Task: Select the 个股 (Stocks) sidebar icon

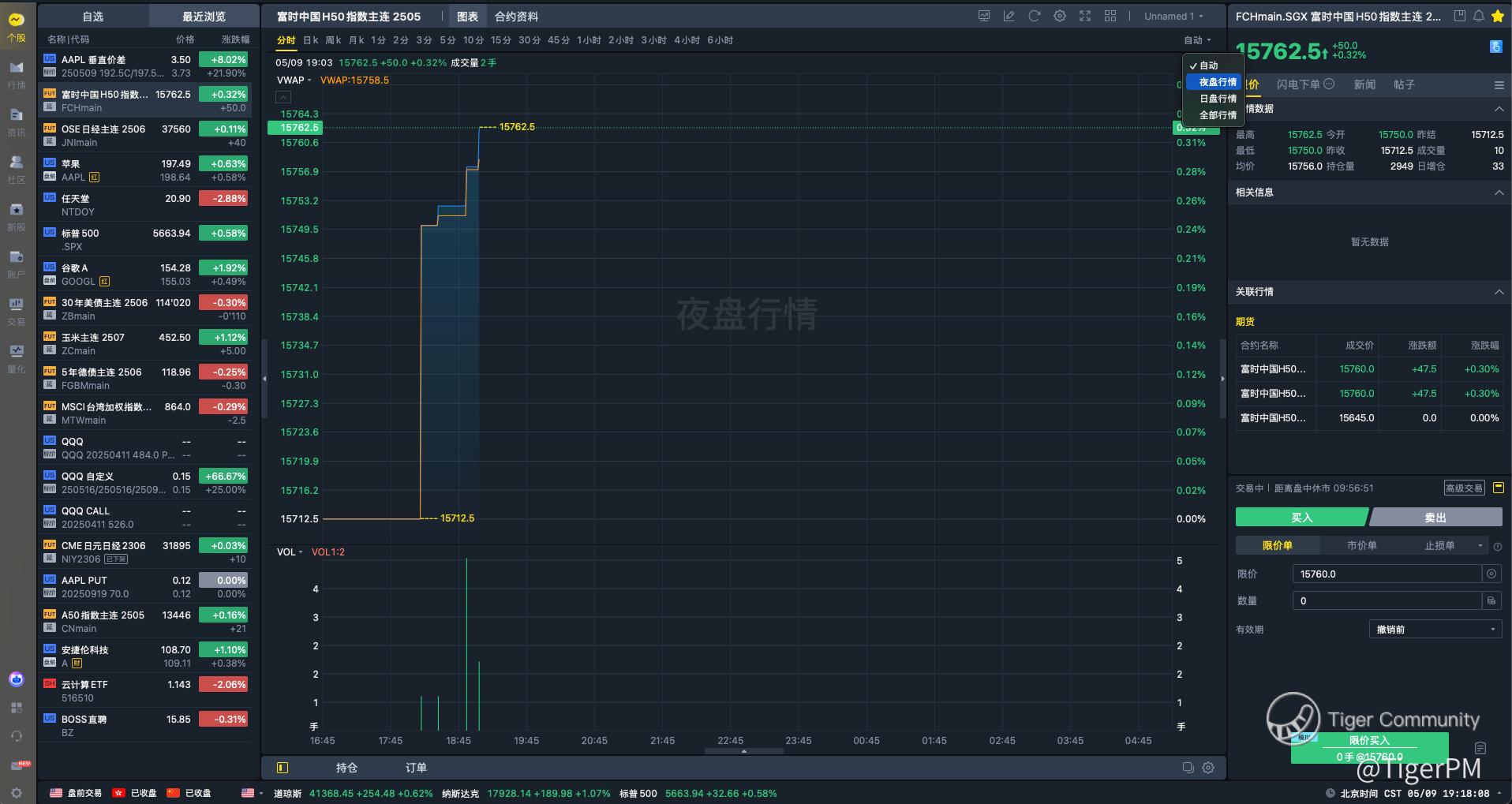Action: [x=16, y=28]
